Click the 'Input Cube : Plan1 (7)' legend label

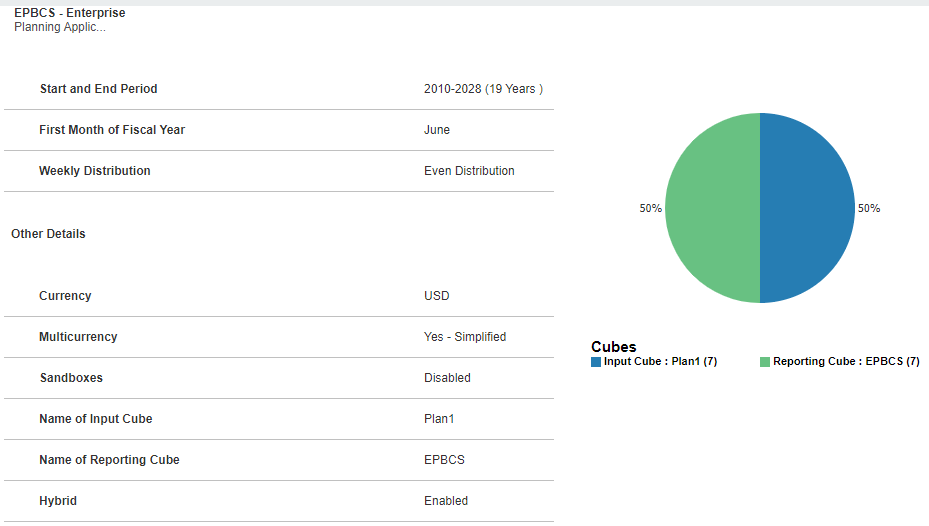[x=660, y=362]
